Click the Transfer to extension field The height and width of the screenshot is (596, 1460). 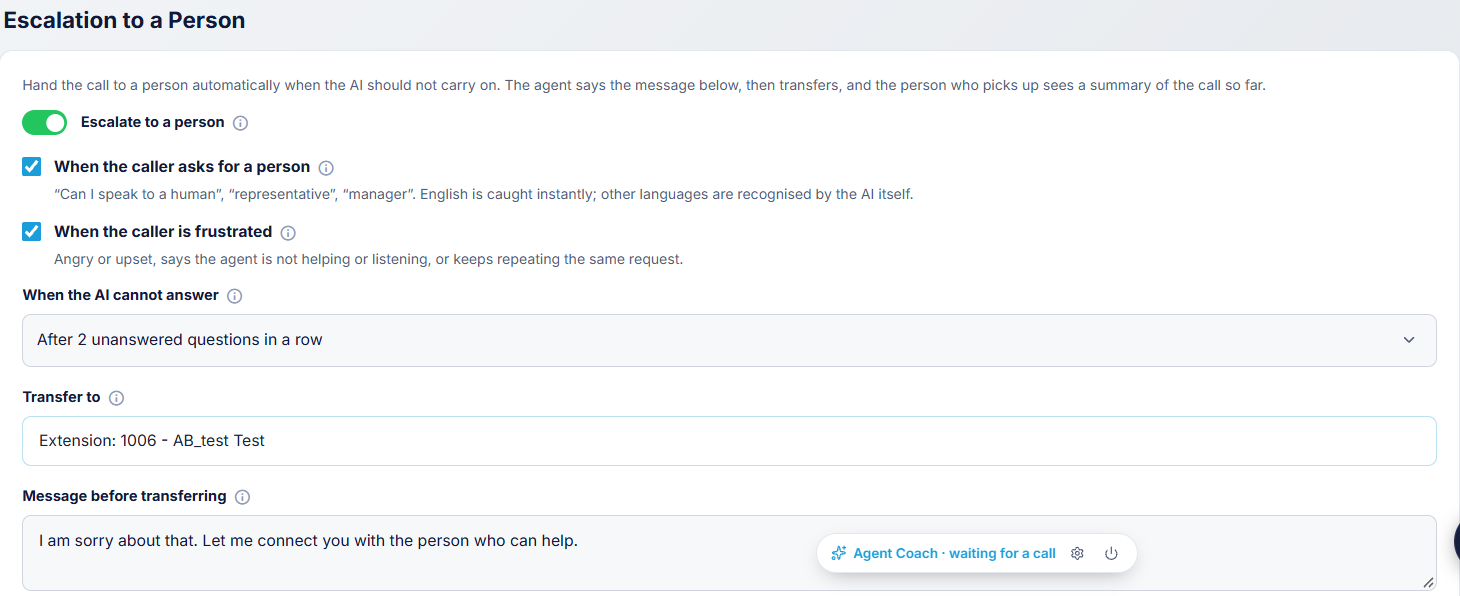(729, 441)
